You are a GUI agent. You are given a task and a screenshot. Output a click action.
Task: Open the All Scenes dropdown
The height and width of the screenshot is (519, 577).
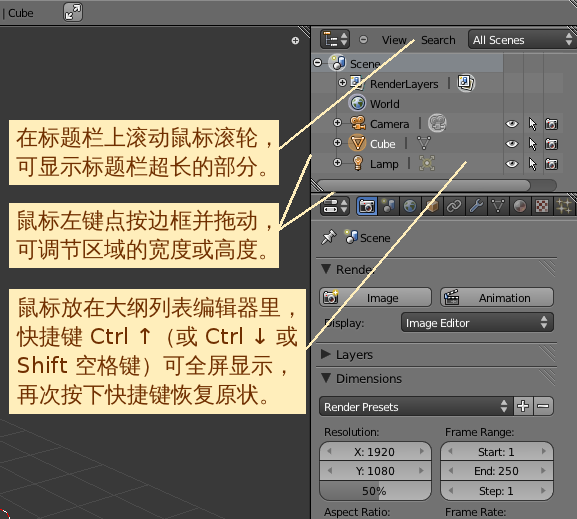coord(522,39)
